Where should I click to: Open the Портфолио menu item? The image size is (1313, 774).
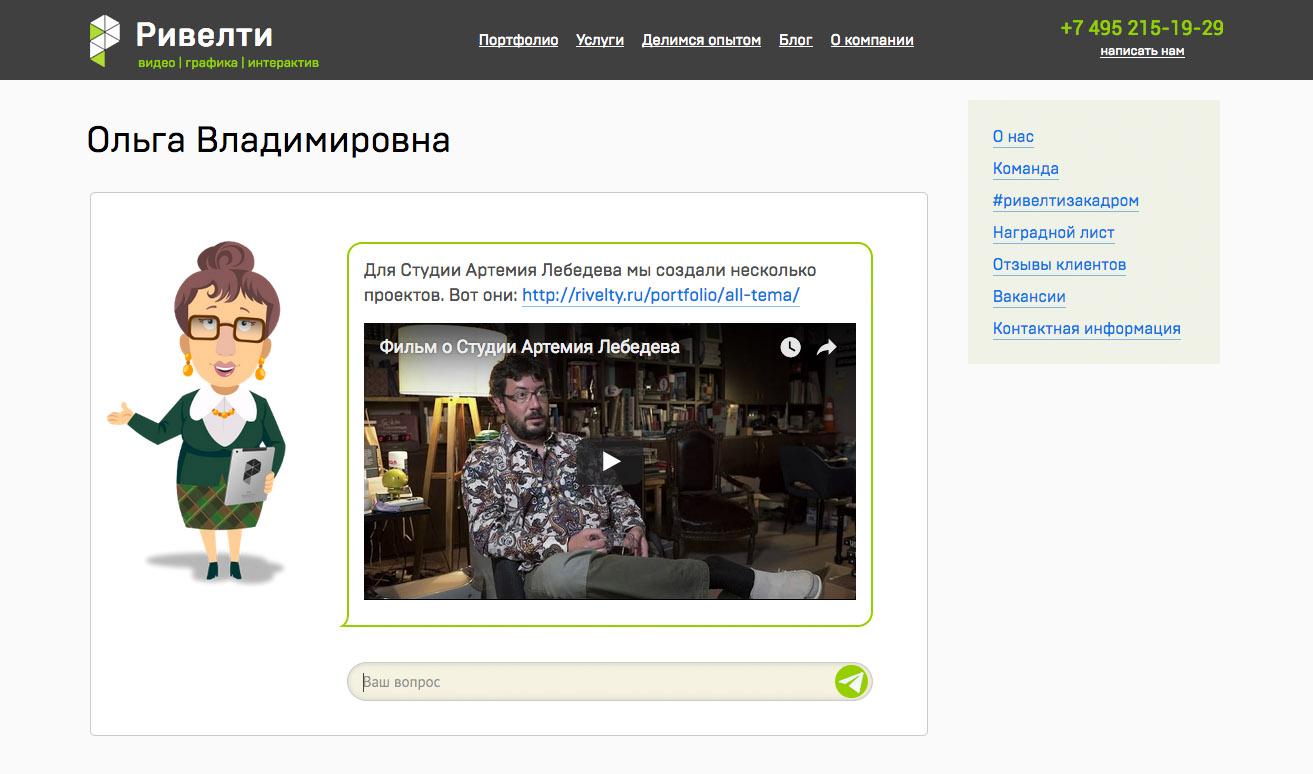tap(518, 40)
